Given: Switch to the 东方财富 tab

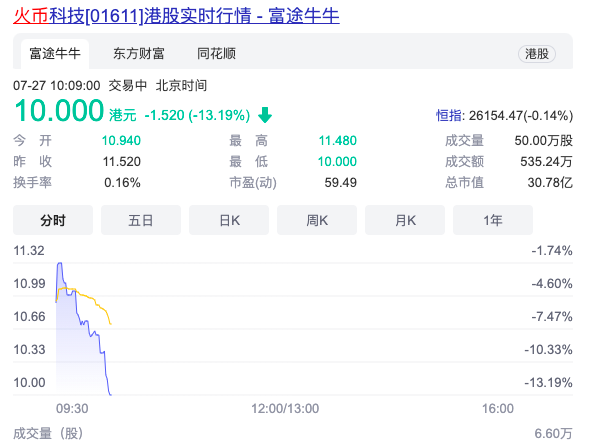Looking at the screenshot, I should click(139, 54).
